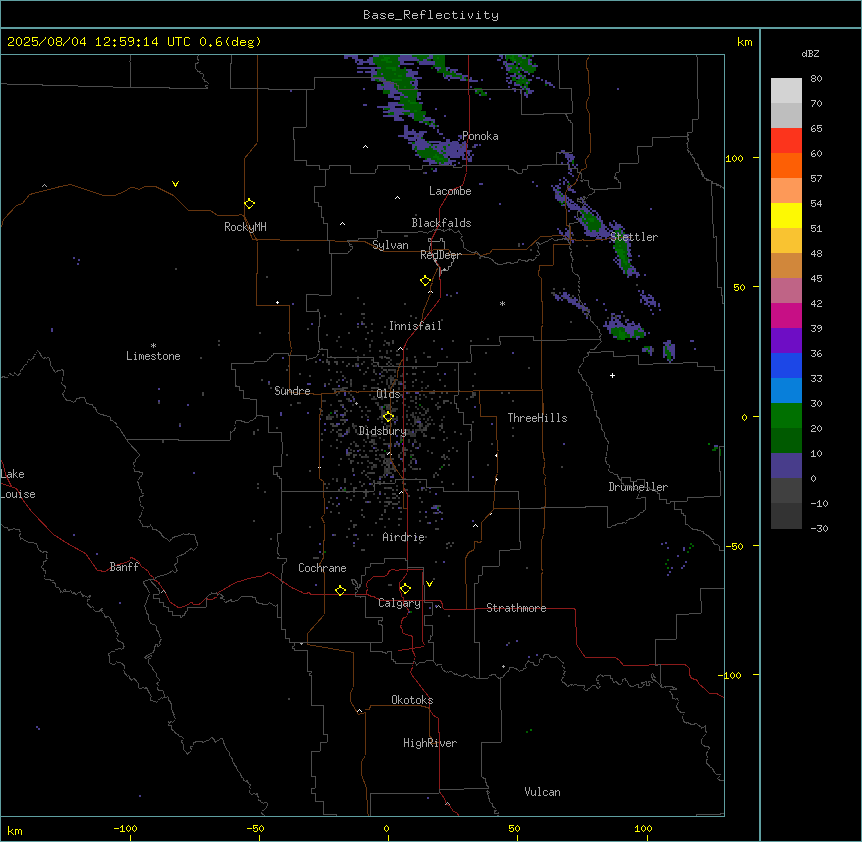862x842 pixels.
Task: Click the yellow station marker near RockyMH
Action: (250, 204)
